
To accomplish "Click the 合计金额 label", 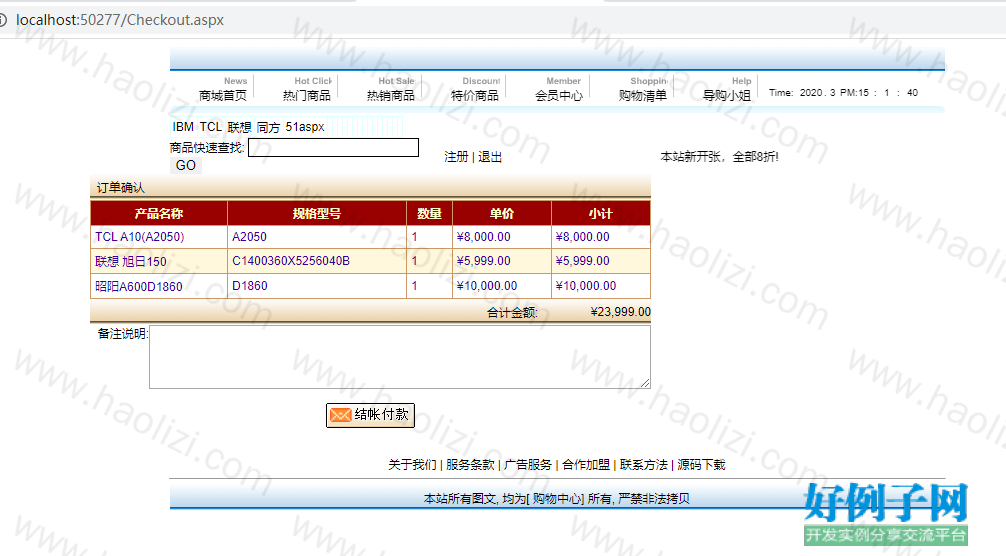I will [512, 313].
